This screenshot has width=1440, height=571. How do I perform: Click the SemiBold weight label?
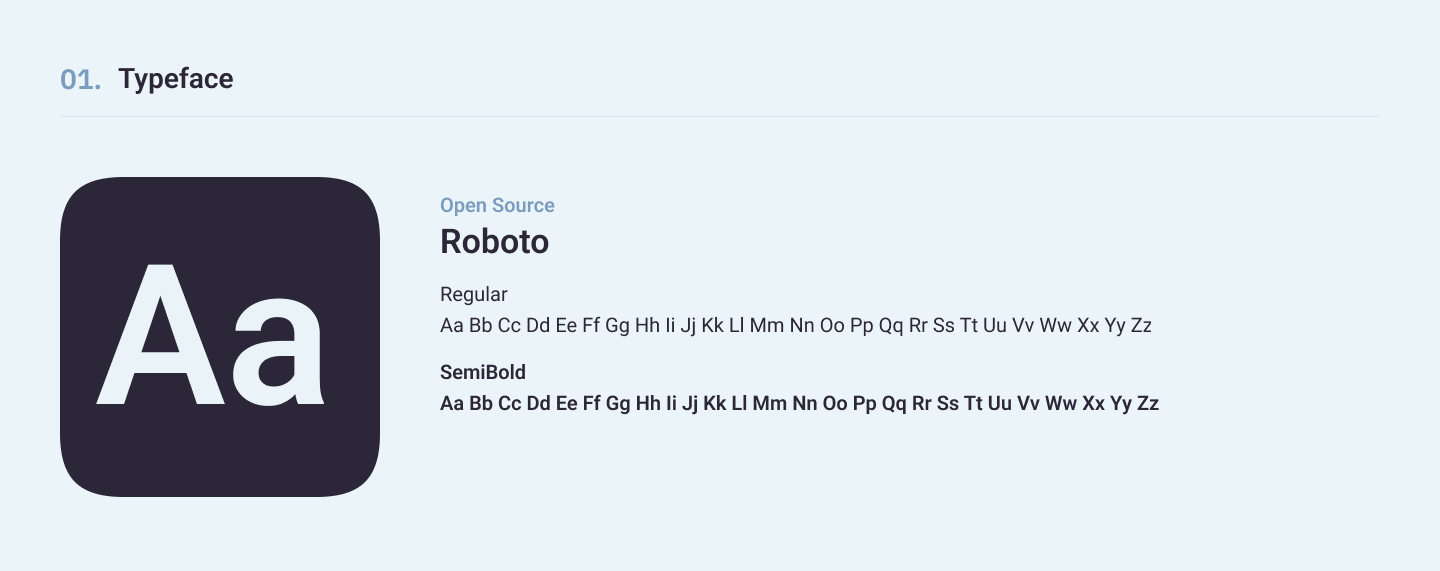point(482,372)
